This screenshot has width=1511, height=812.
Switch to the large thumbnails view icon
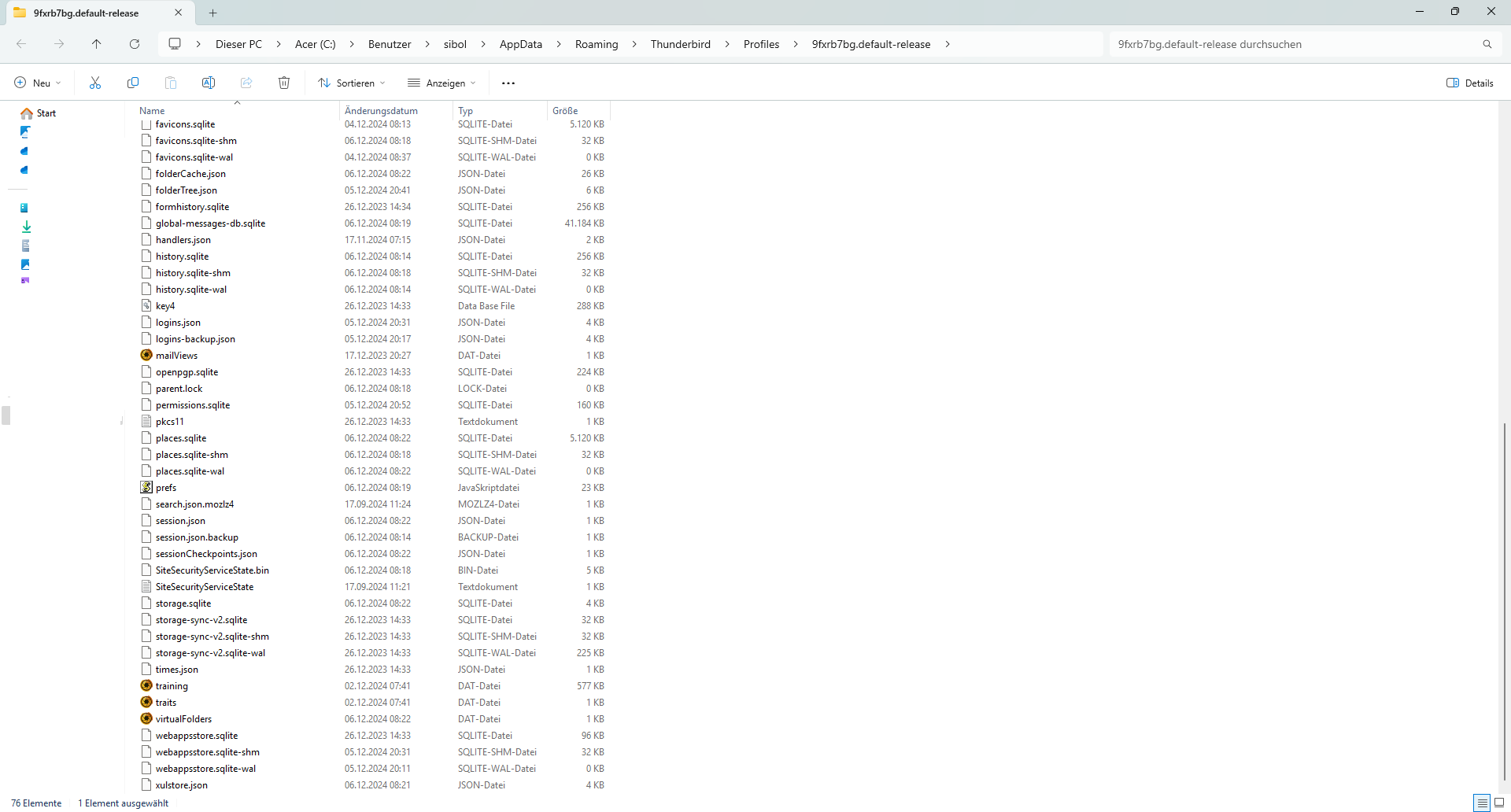point(1499,803)
